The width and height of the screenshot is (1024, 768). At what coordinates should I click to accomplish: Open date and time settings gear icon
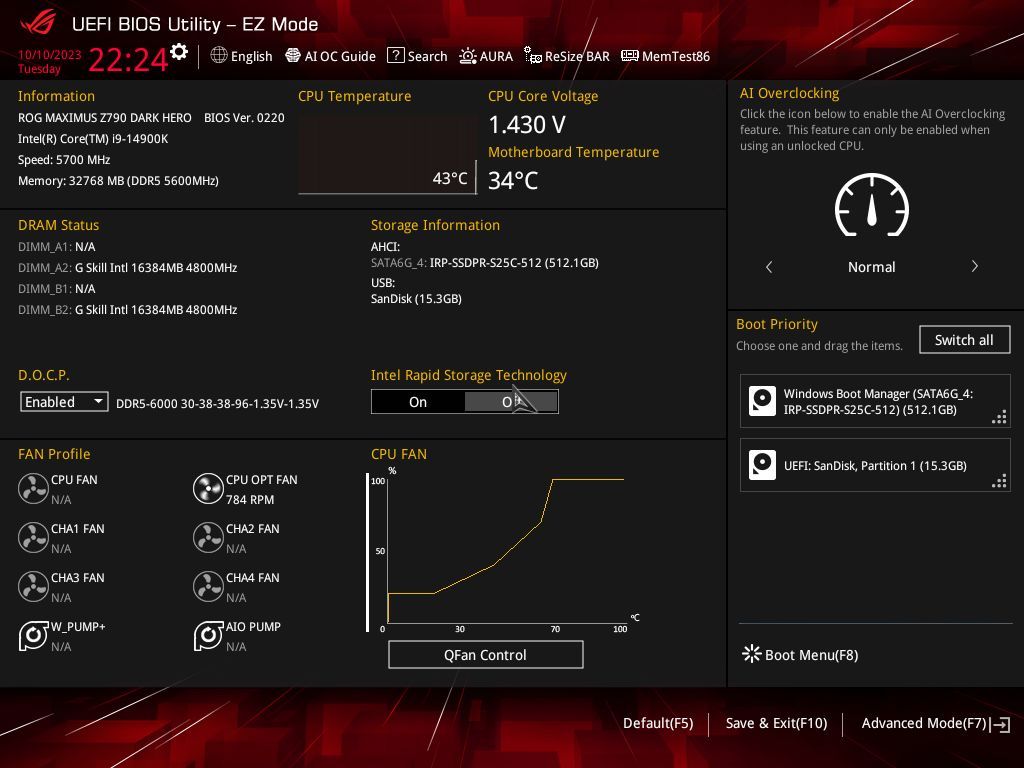(x=179, y=52)
